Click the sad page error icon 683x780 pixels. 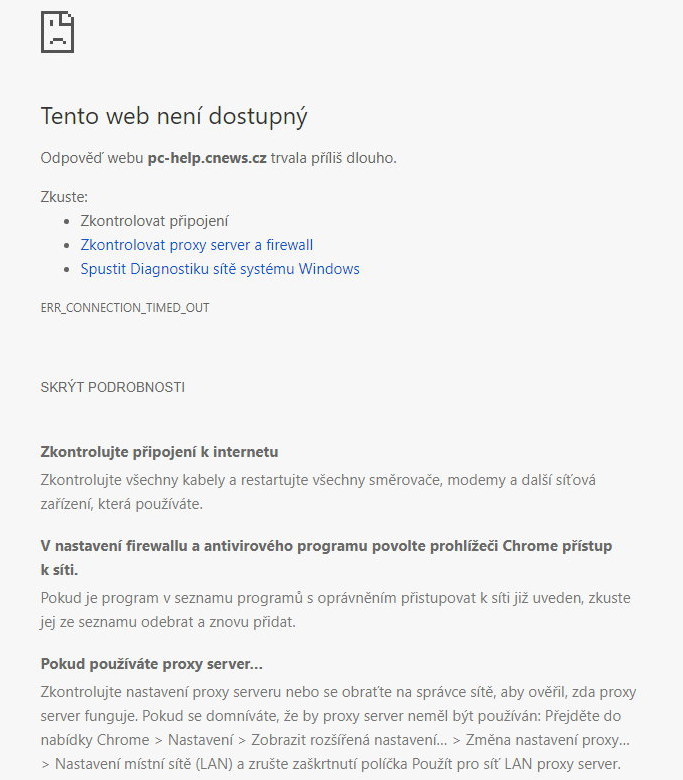tap(57, 32)
